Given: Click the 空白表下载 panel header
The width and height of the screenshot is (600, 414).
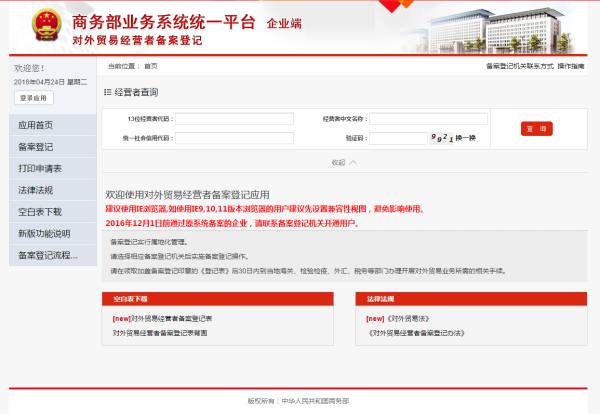Looking at the screenshot, I should (218, 299).
